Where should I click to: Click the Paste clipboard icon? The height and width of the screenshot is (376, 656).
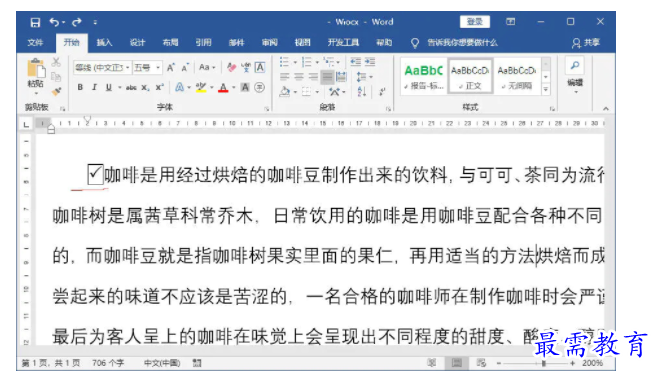[x=36, y=68]
